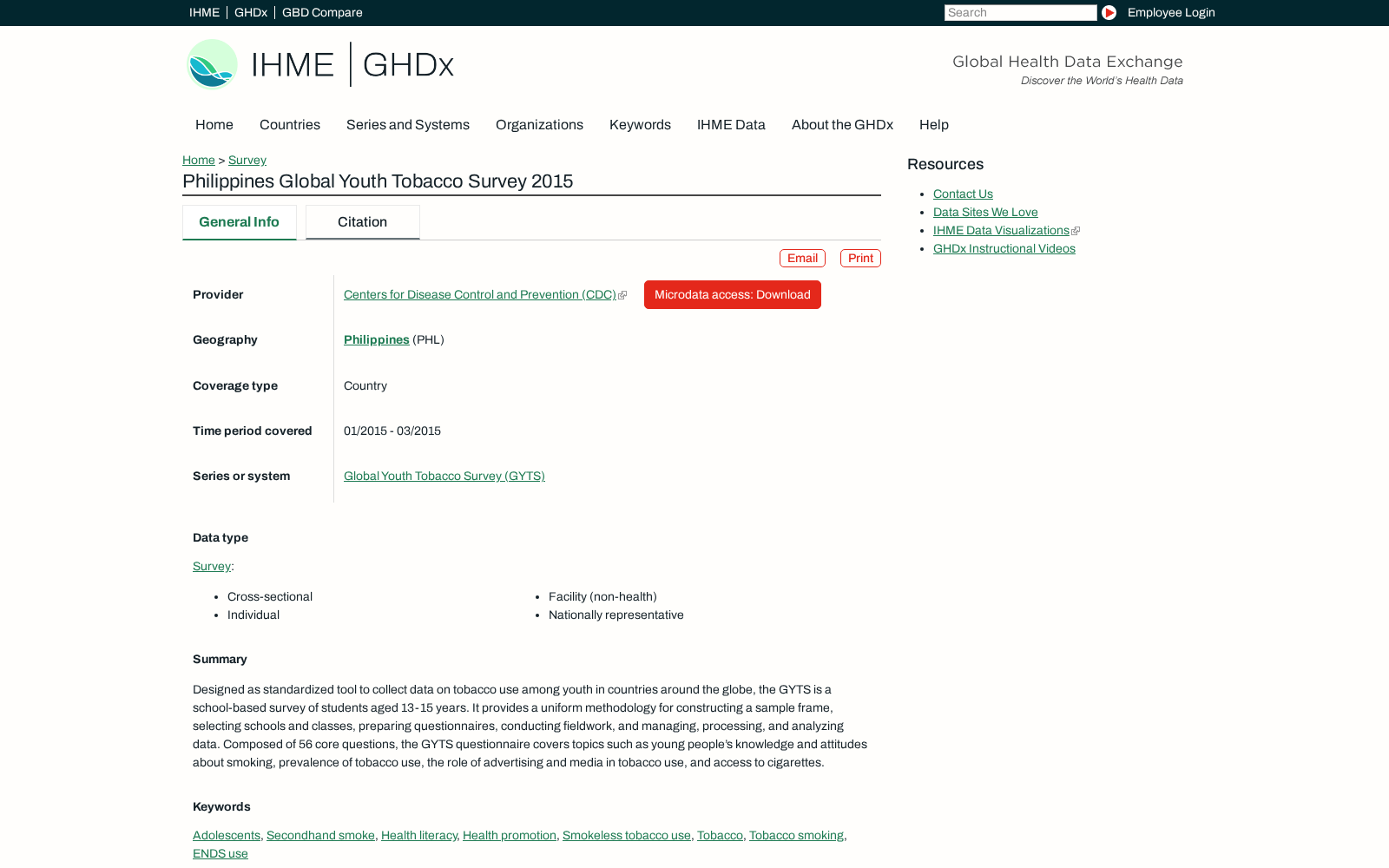
Task: Open Employee Login
Action: [1171, 12]
